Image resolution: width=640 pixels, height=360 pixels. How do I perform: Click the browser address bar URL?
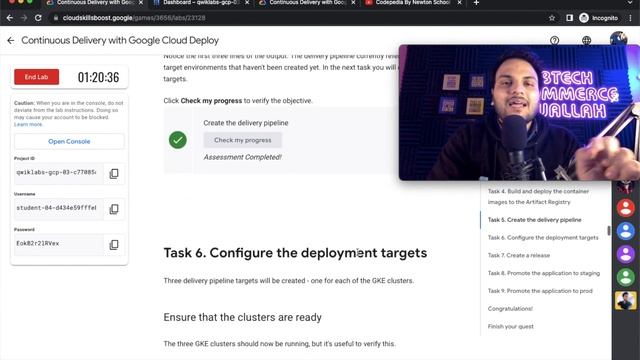tap(134, 18)
